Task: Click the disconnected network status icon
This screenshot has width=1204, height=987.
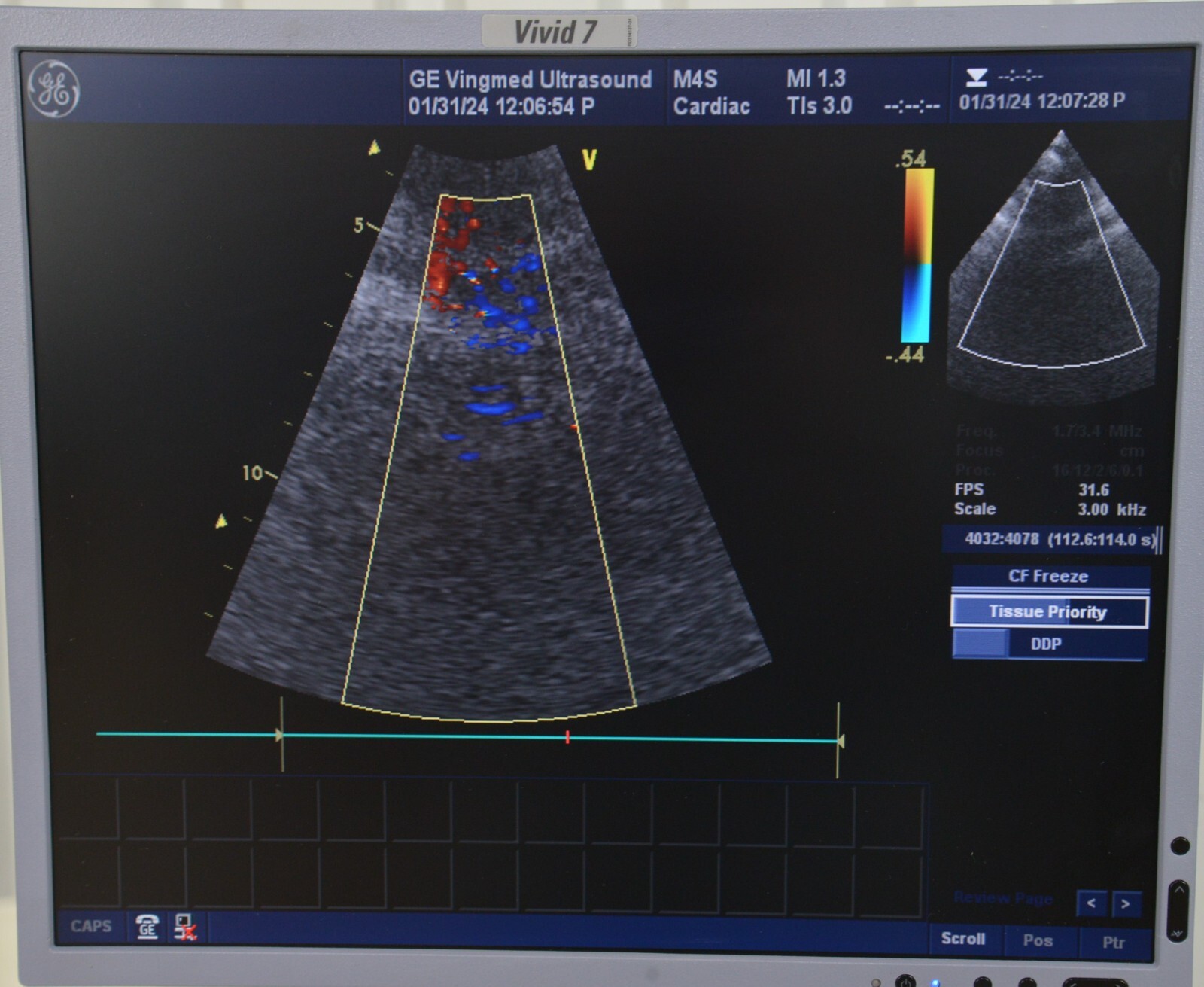Action: pos(184,927)
